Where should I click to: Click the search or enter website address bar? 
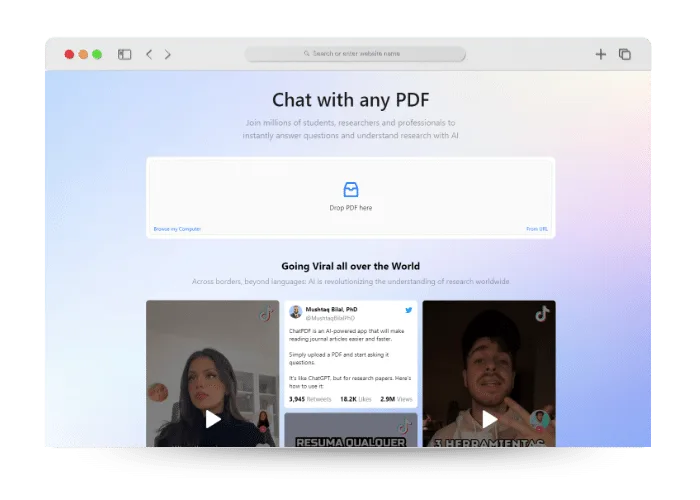pyautogui.click(x=355, y=54)
